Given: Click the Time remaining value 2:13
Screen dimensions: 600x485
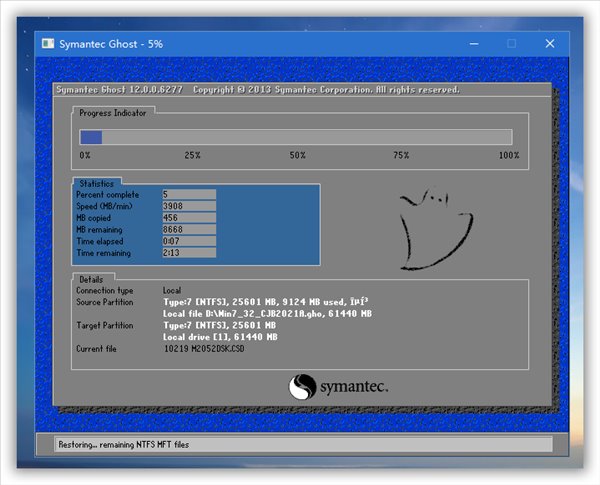Looking at the screenshot, I should point(189,253).
